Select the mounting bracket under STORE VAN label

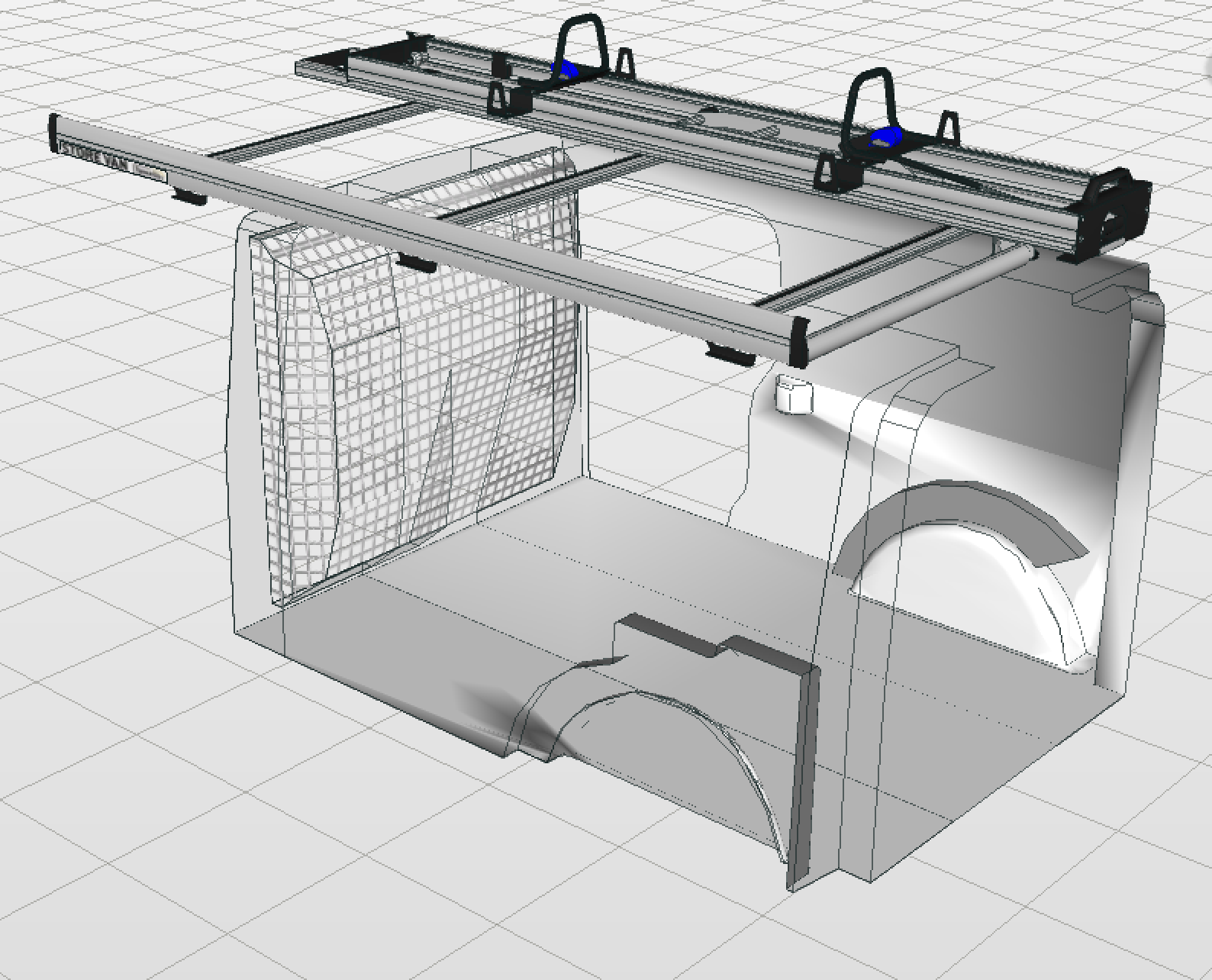(189, 197)
